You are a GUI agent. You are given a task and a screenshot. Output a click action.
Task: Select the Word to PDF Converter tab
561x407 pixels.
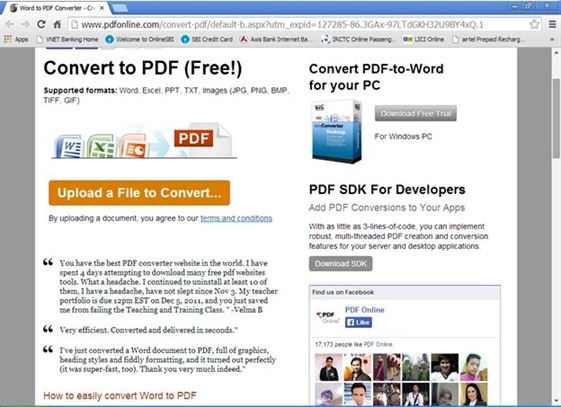[x=54, y=8]
